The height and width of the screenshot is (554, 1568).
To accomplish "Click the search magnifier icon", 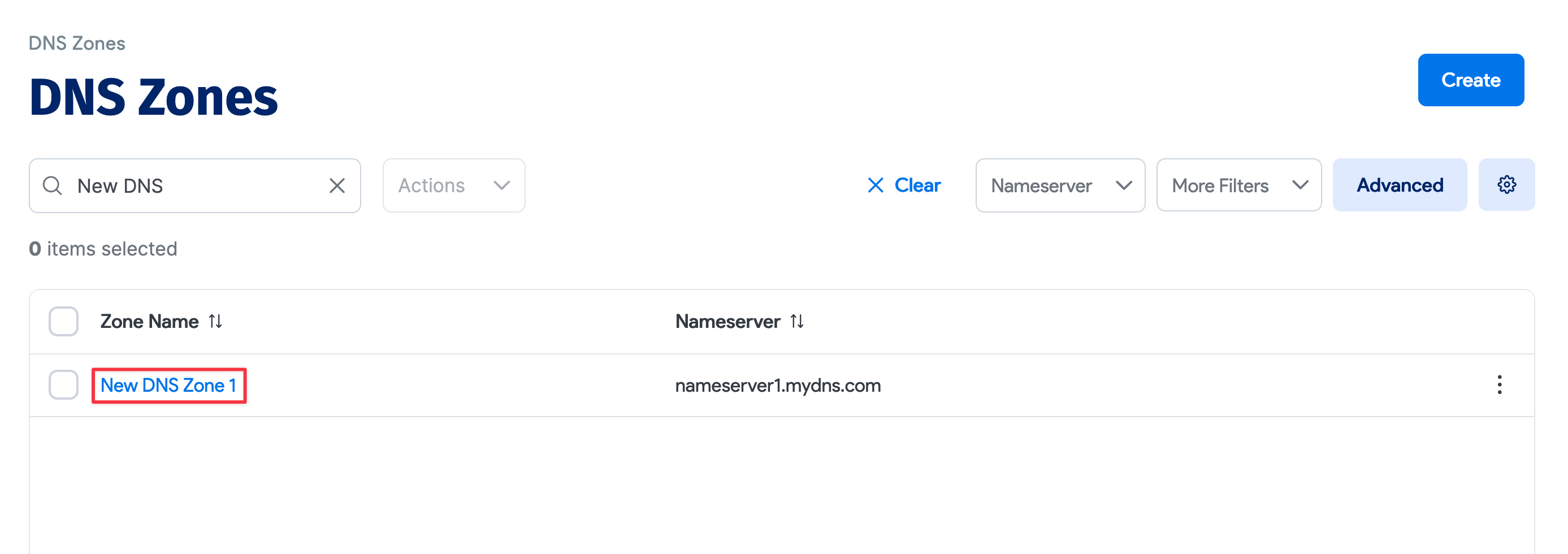I will pyautogui.click(x=53, y=185).
